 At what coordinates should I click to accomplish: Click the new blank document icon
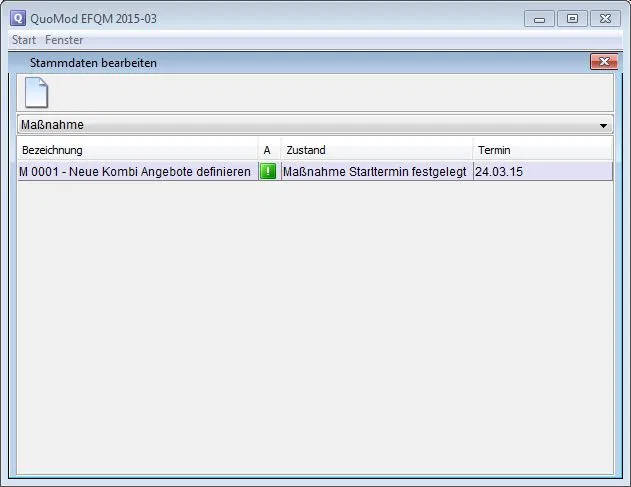point(36,92)
